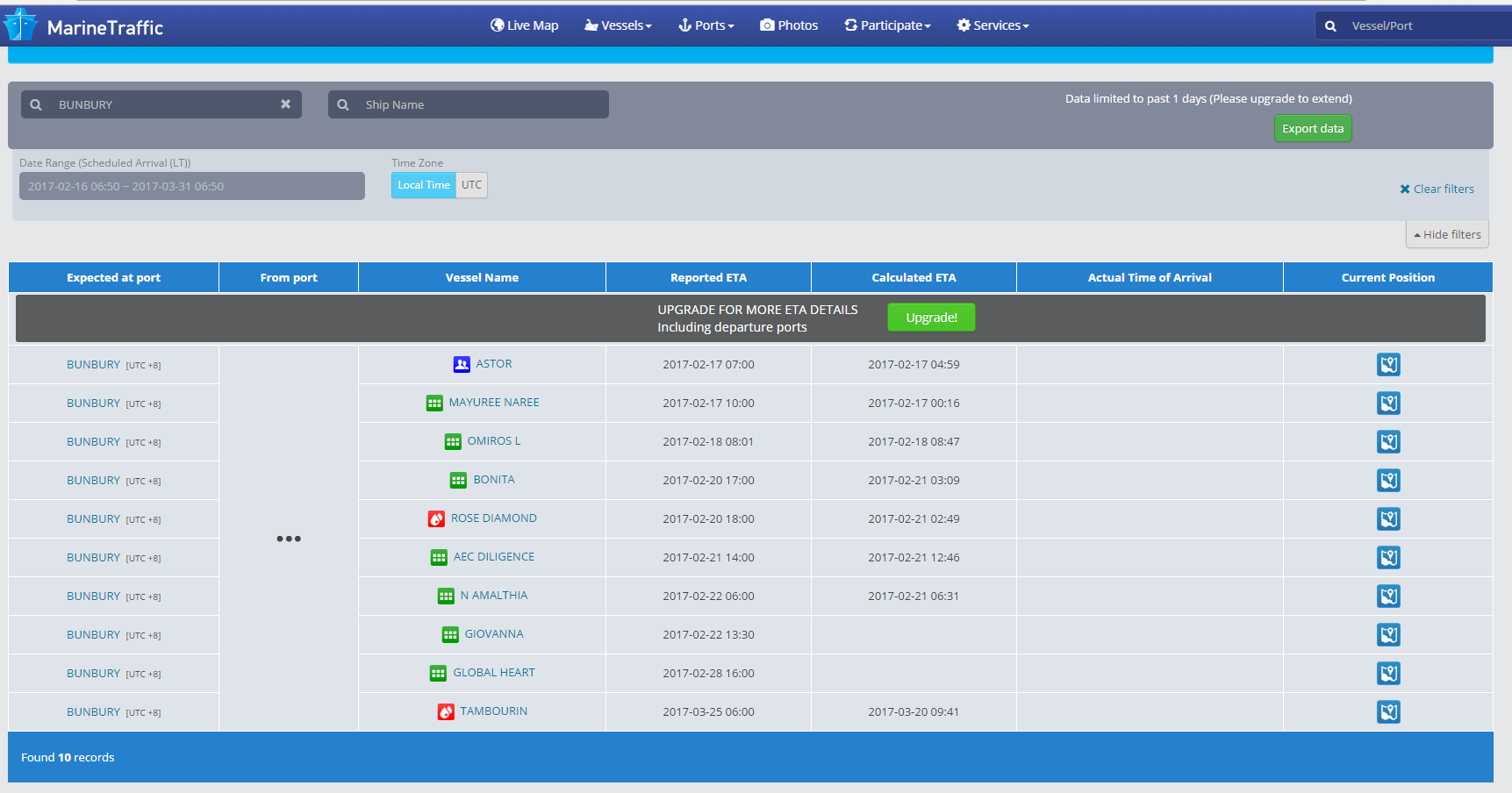Show N AMALTHIA current position on map
The width and height of the screenshot is (1512, 793).
coord(1388,597)
